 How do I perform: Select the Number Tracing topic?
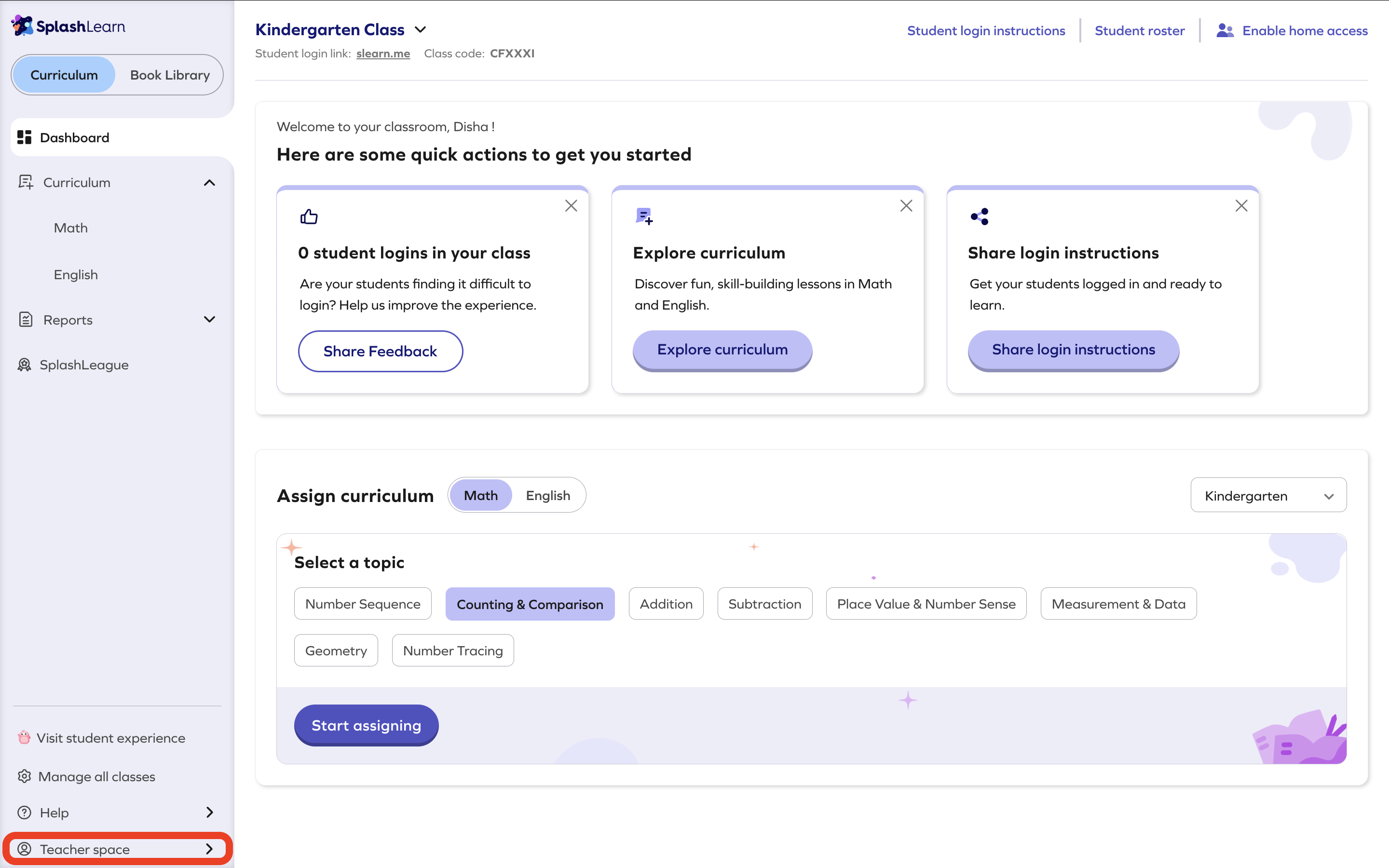(453, 651)
